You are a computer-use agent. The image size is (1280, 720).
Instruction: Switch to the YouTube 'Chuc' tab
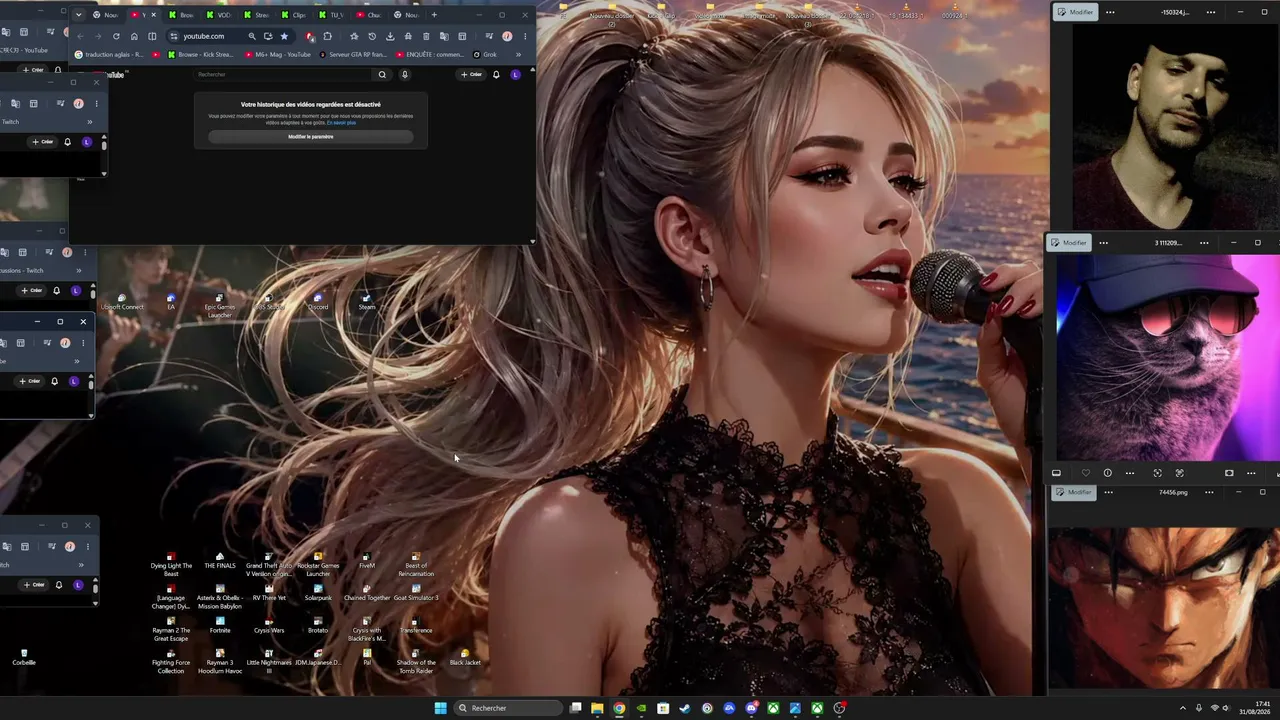[369, 15]
